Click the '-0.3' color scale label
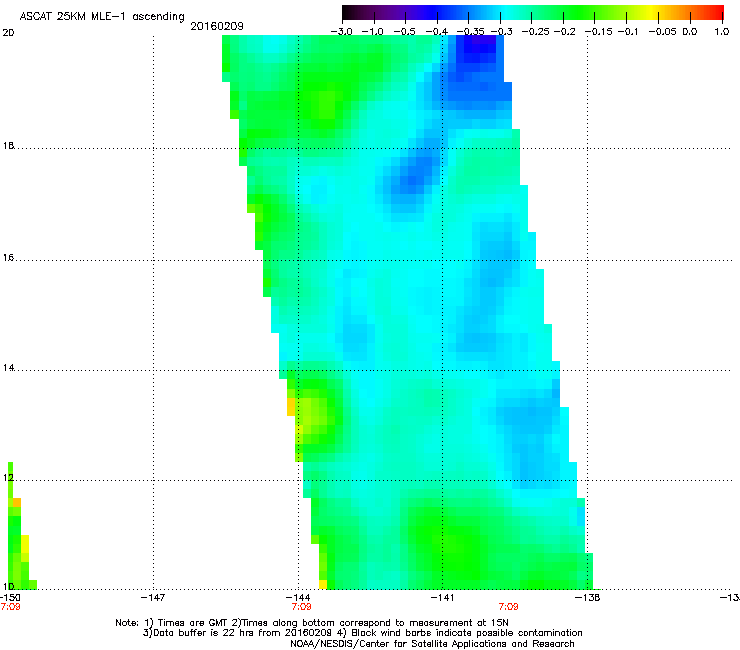This screenshot has width=740, height=650. (501, 32)
